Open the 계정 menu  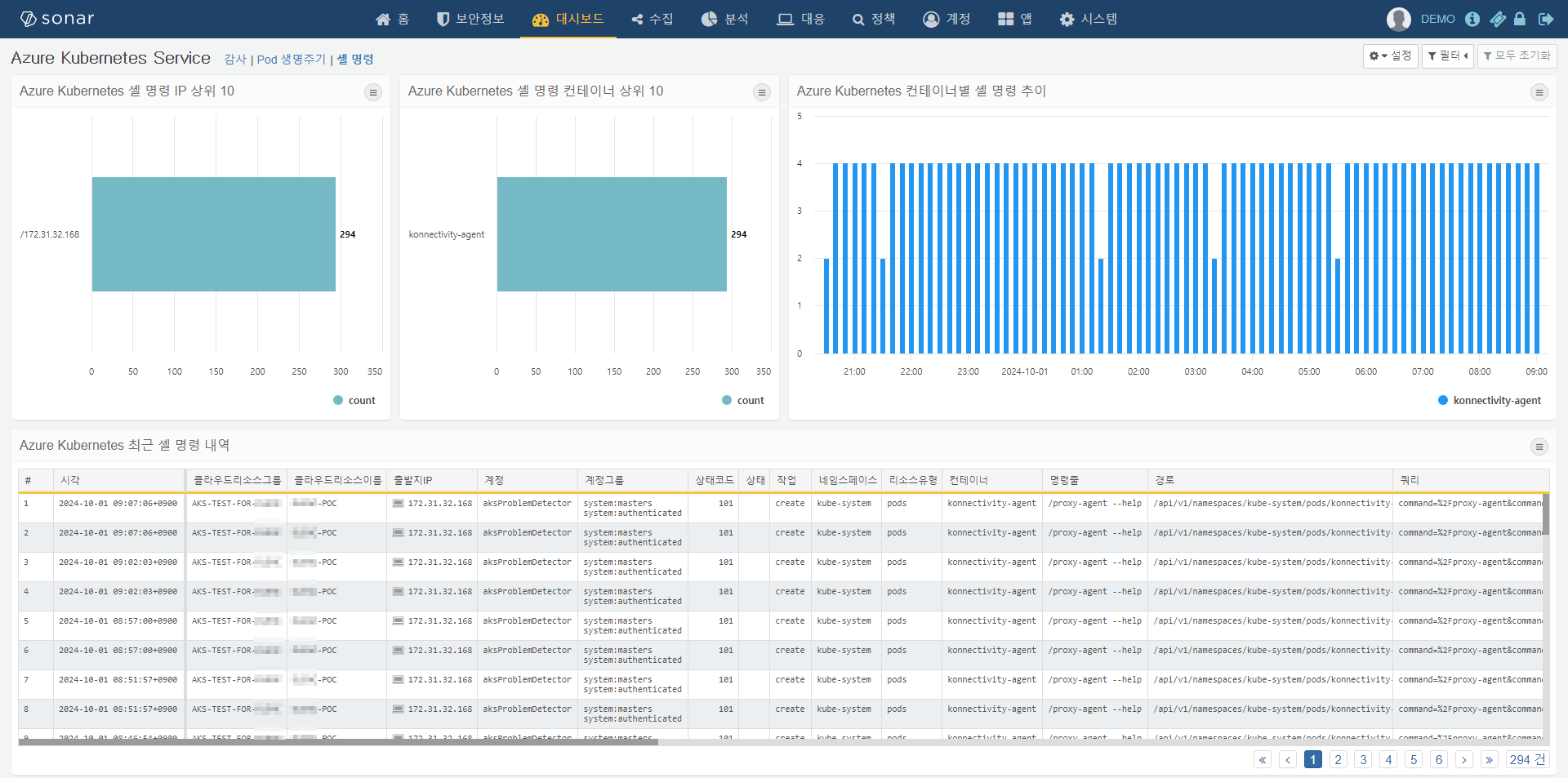click(x=947, y=19)
